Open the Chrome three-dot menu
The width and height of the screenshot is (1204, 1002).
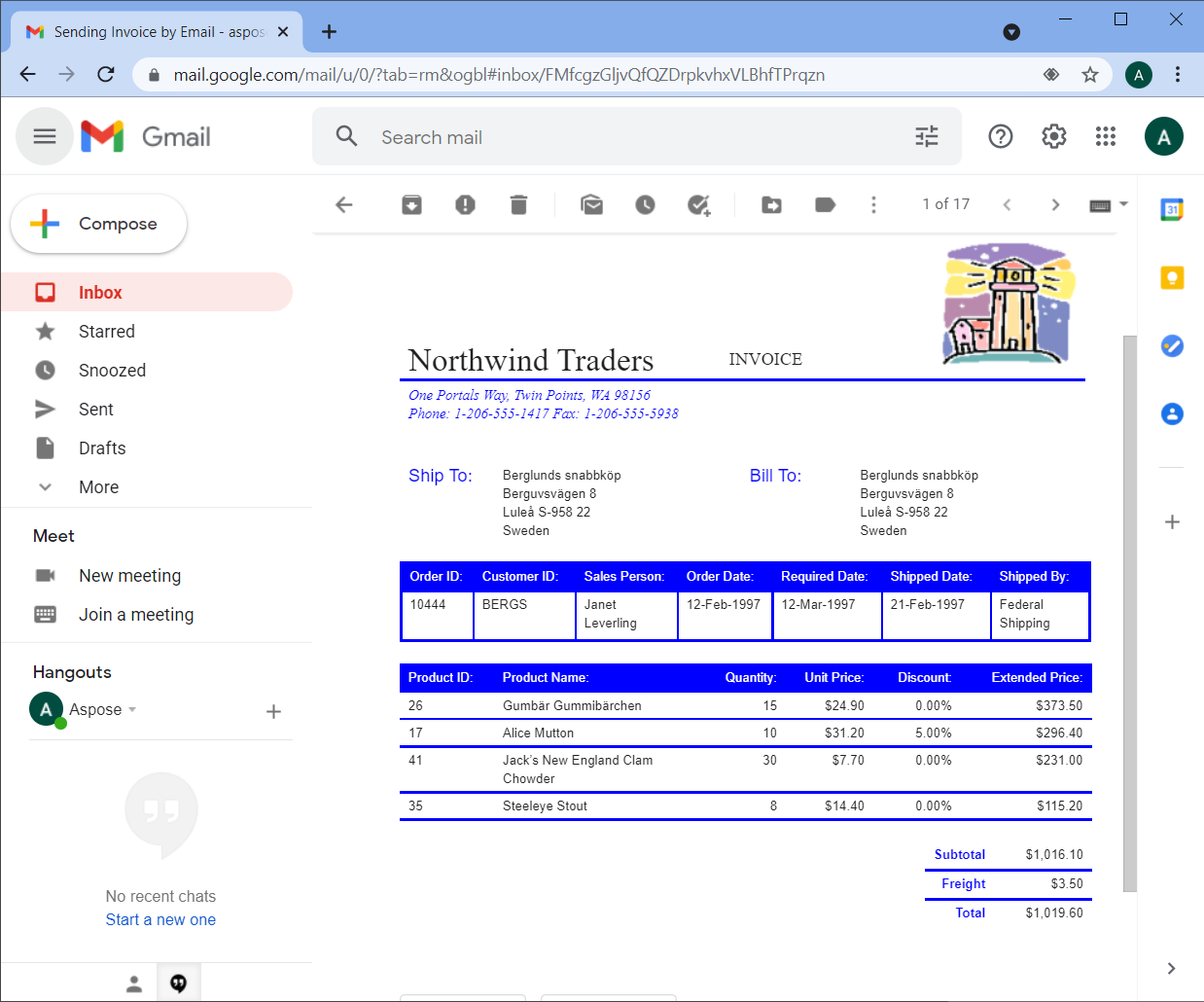pos(1178,74)
